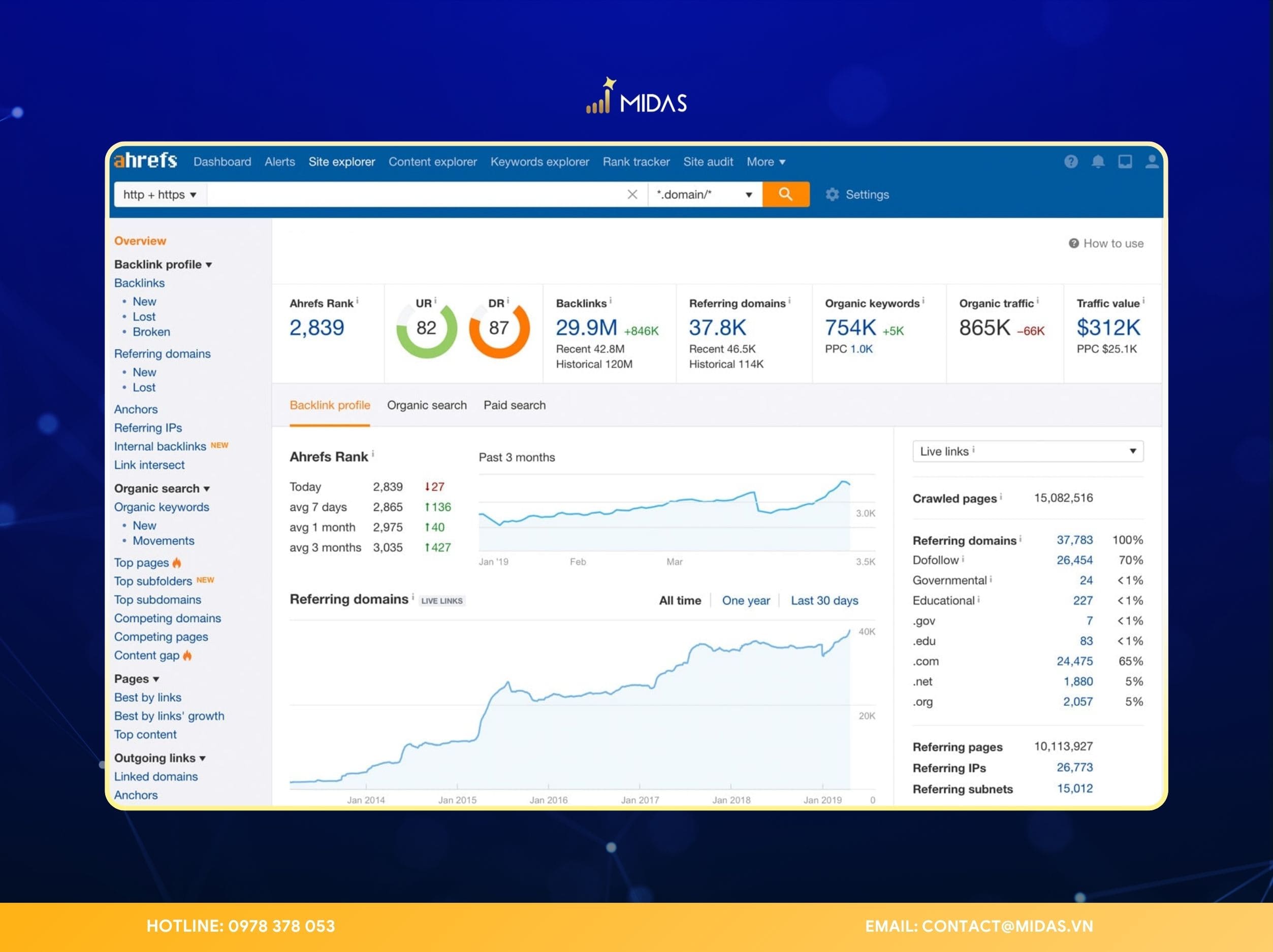Viewport: 1273px width, 952px height.
Task: Click the Referring IPs count 26,773
Action: point(1074,767)
